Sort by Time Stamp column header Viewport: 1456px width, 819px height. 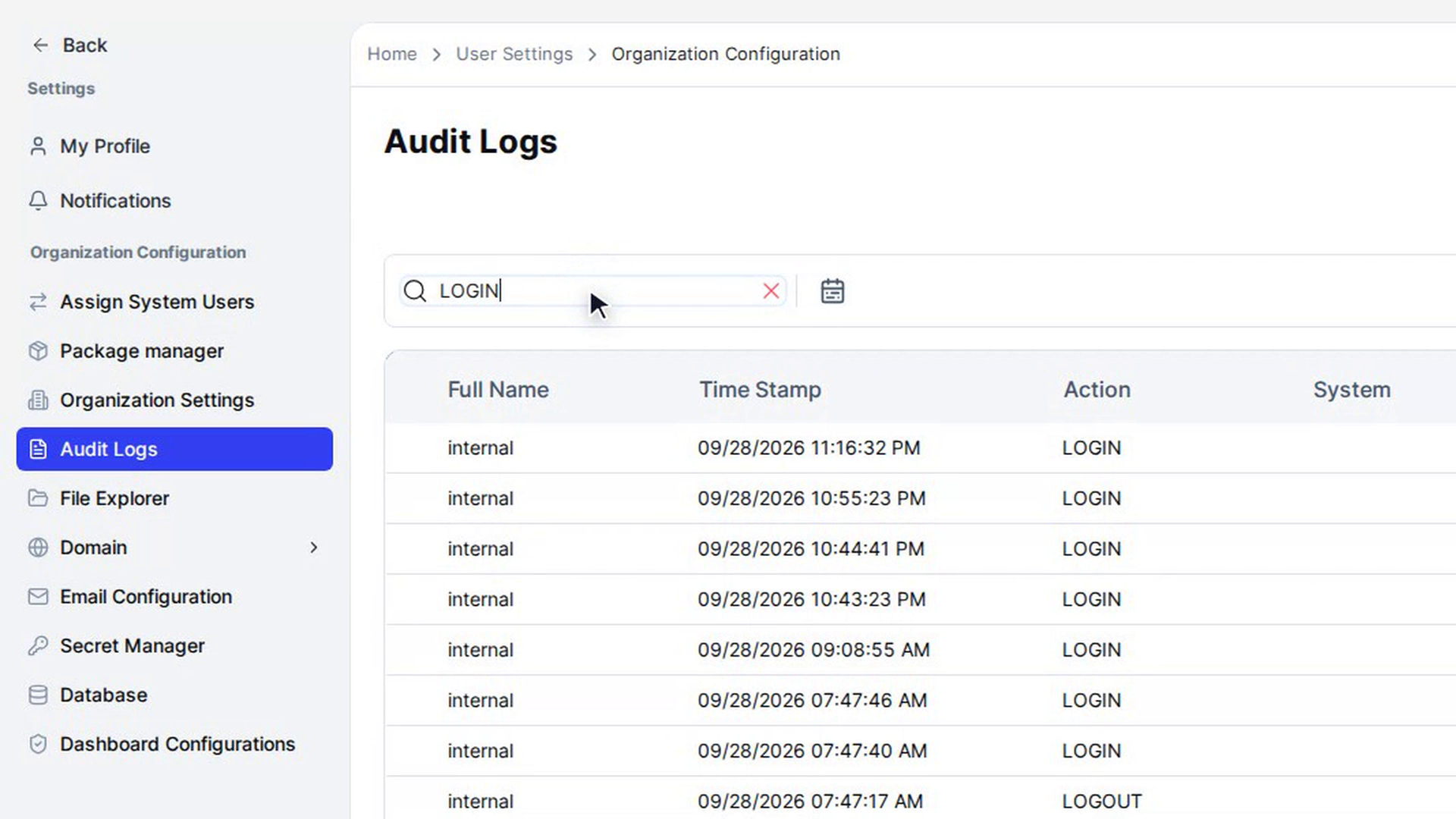point(760,390)
